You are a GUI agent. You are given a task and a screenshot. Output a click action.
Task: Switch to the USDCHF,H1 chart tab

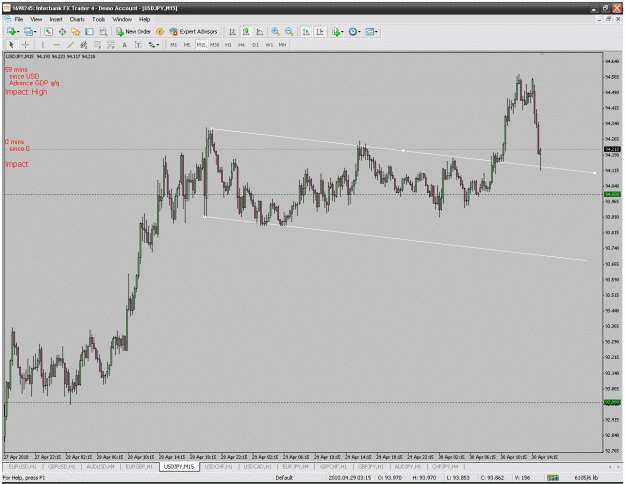click(218, 466)
